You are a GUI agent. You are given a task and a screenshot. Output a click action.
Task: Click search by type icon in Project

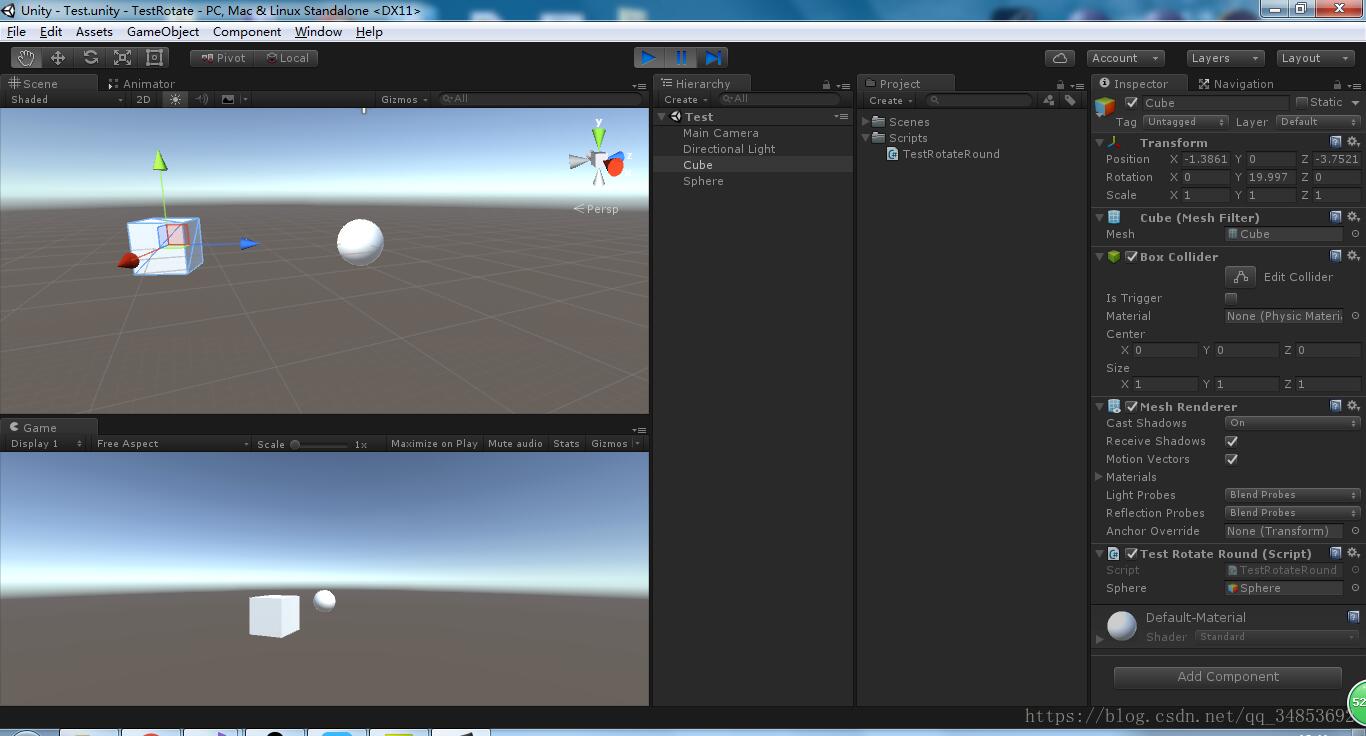click(1048, 100)
